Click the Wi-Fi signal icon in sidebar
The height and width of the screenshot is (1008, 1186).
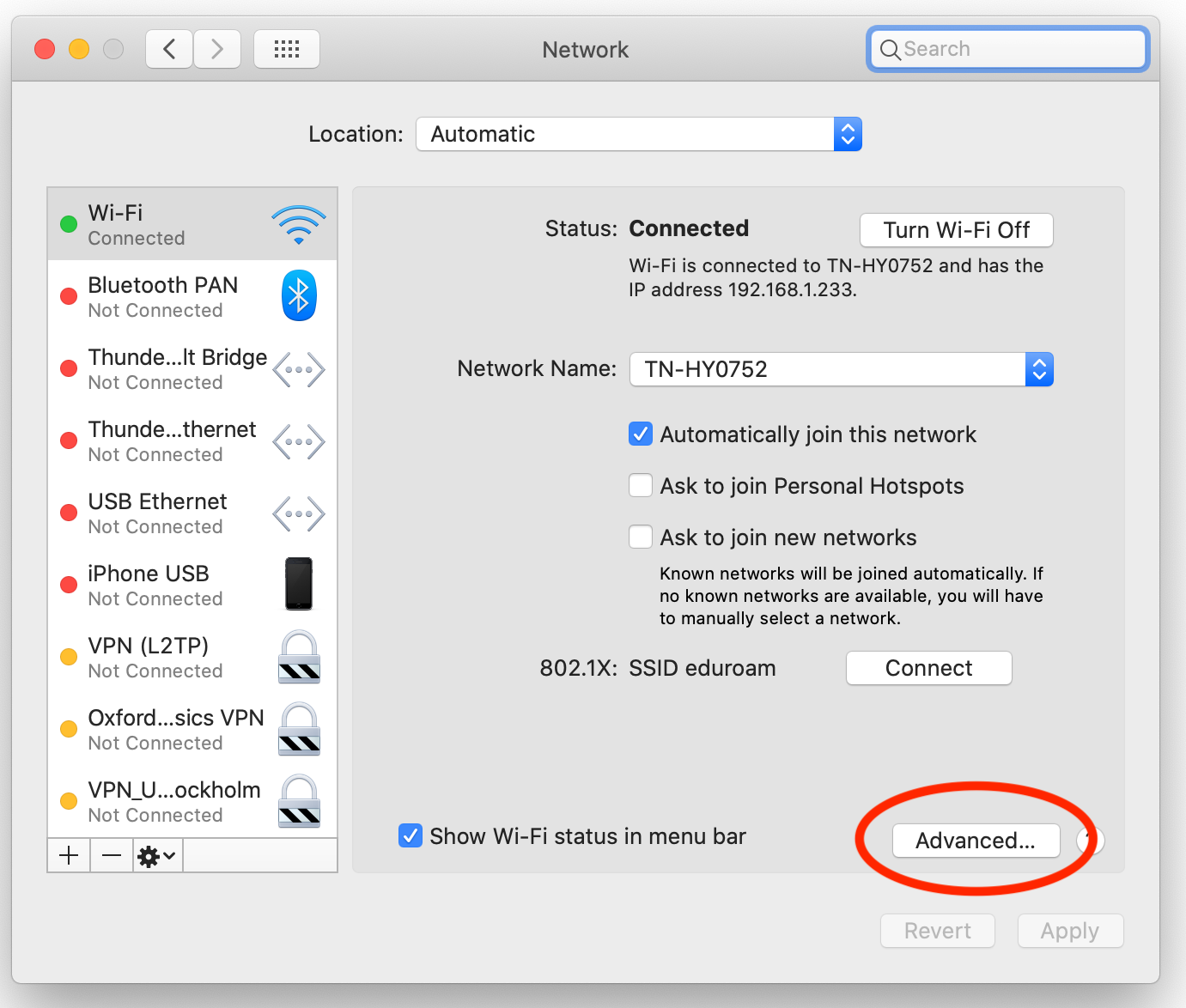tap(299, 224)
